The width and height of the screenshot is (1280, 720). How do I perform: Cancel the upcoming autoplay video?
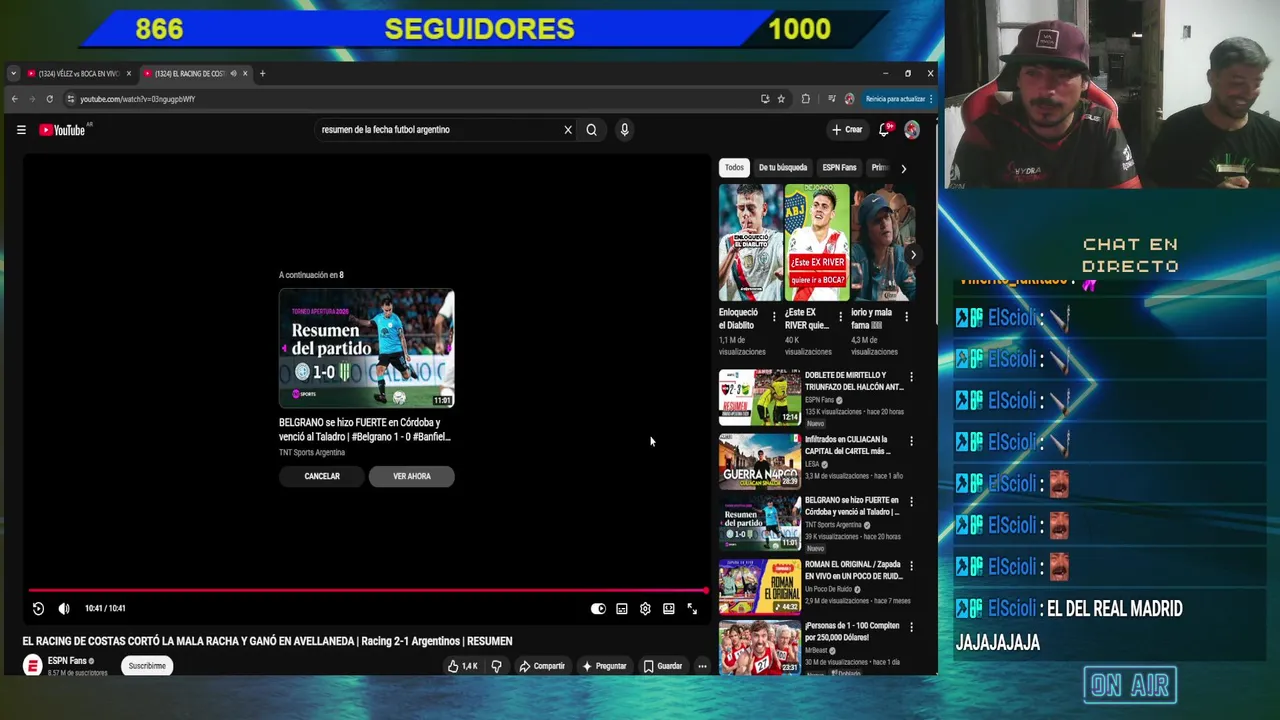point(322,476)
